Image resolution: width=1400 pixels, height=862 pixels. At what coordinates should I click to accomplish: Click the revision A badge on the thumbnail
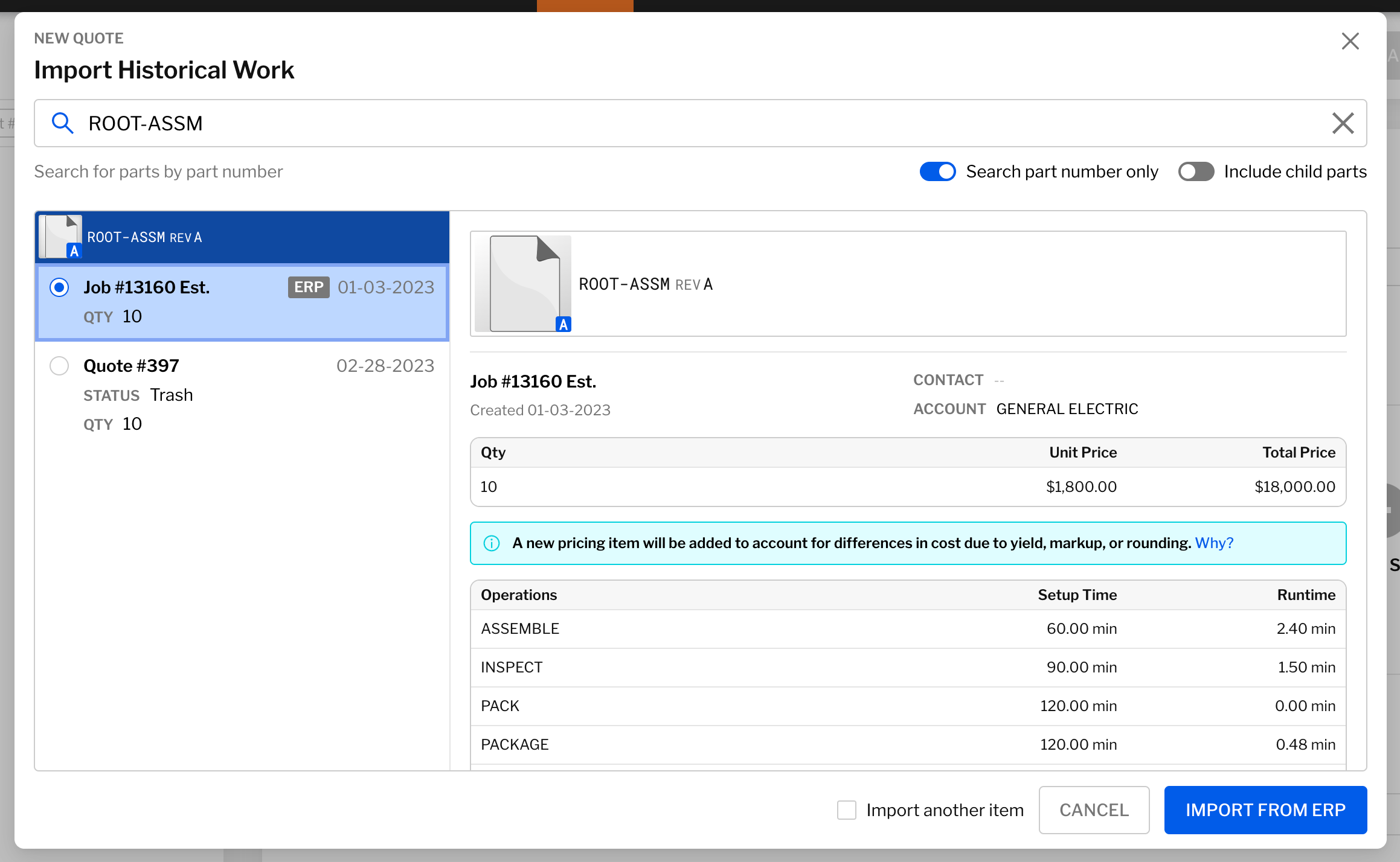tap(74, 251)
